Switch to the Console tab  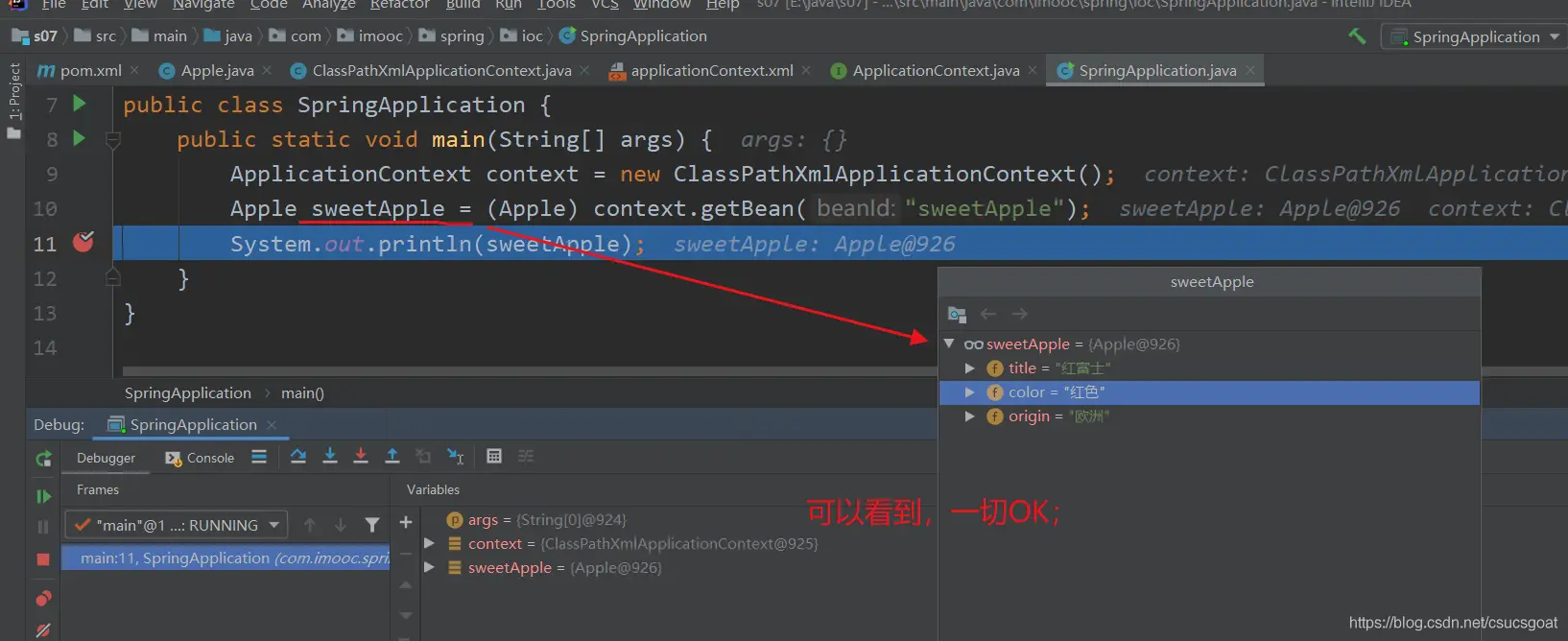coord(200,458)
